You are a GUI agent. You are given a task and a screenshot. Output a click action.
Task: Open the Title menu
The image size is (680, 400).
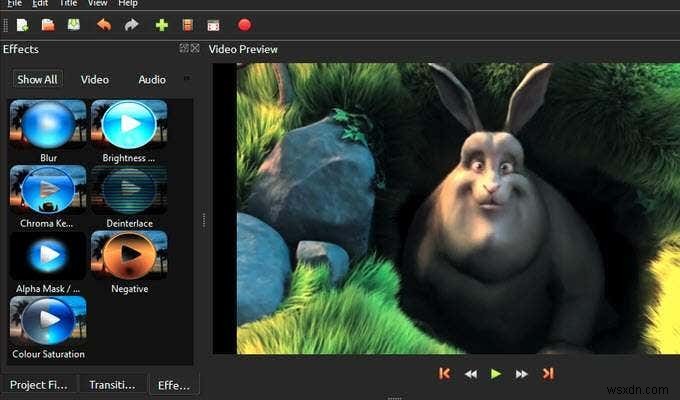[68, 3]
